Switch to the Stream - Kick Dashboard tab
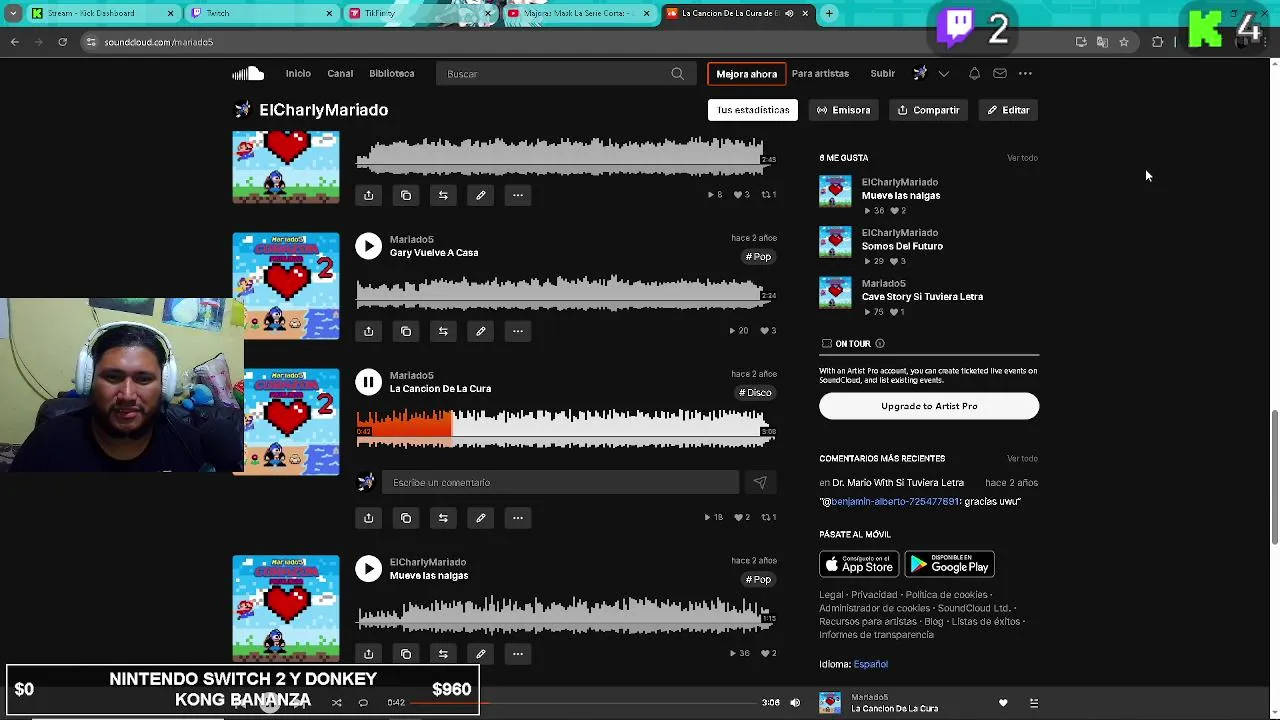This screenshot has height=720, width=1280. pyautogui.click(x=102, y=13)
